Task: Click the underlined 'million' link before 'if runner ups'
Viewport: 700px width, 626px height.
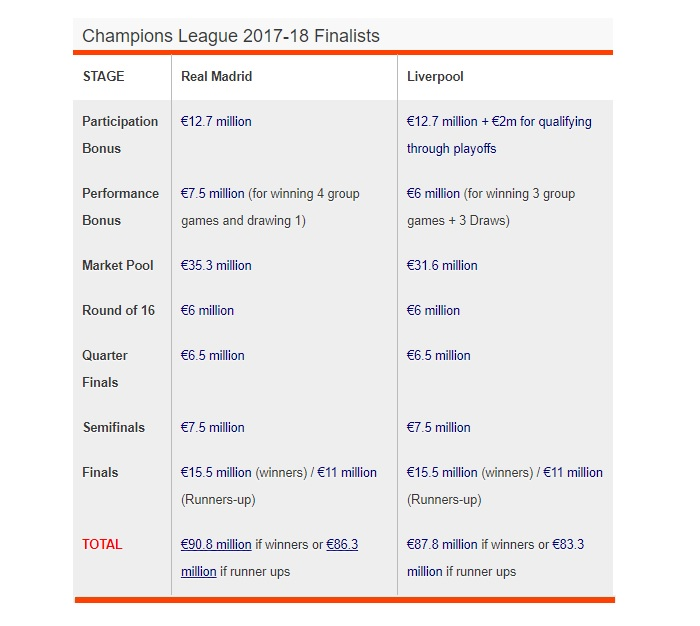Action: click(x=199, y=572)
